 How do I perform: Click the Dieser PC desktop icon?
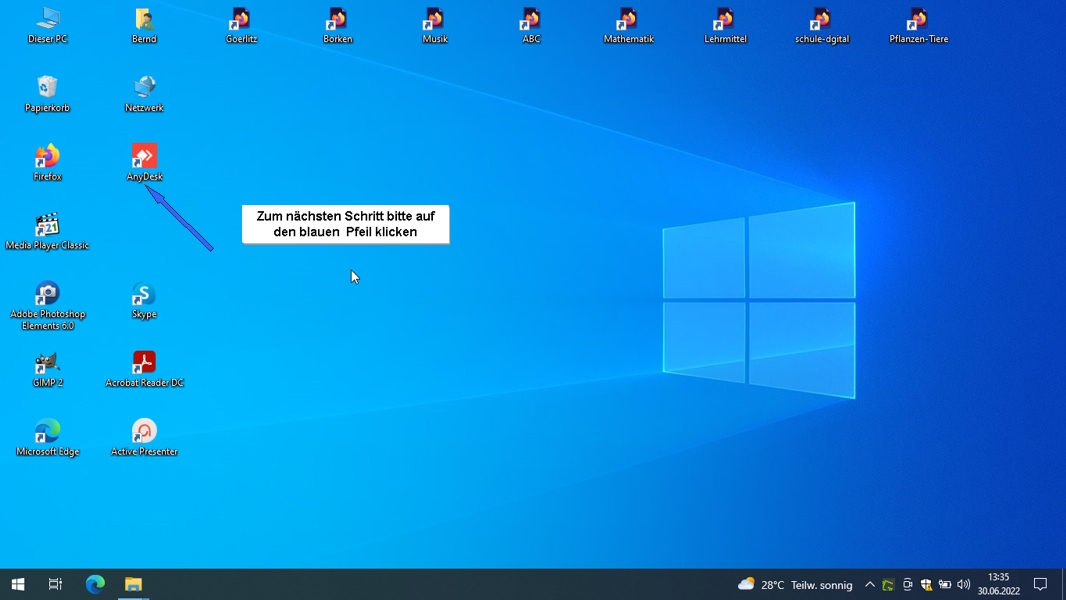(47, 20)
